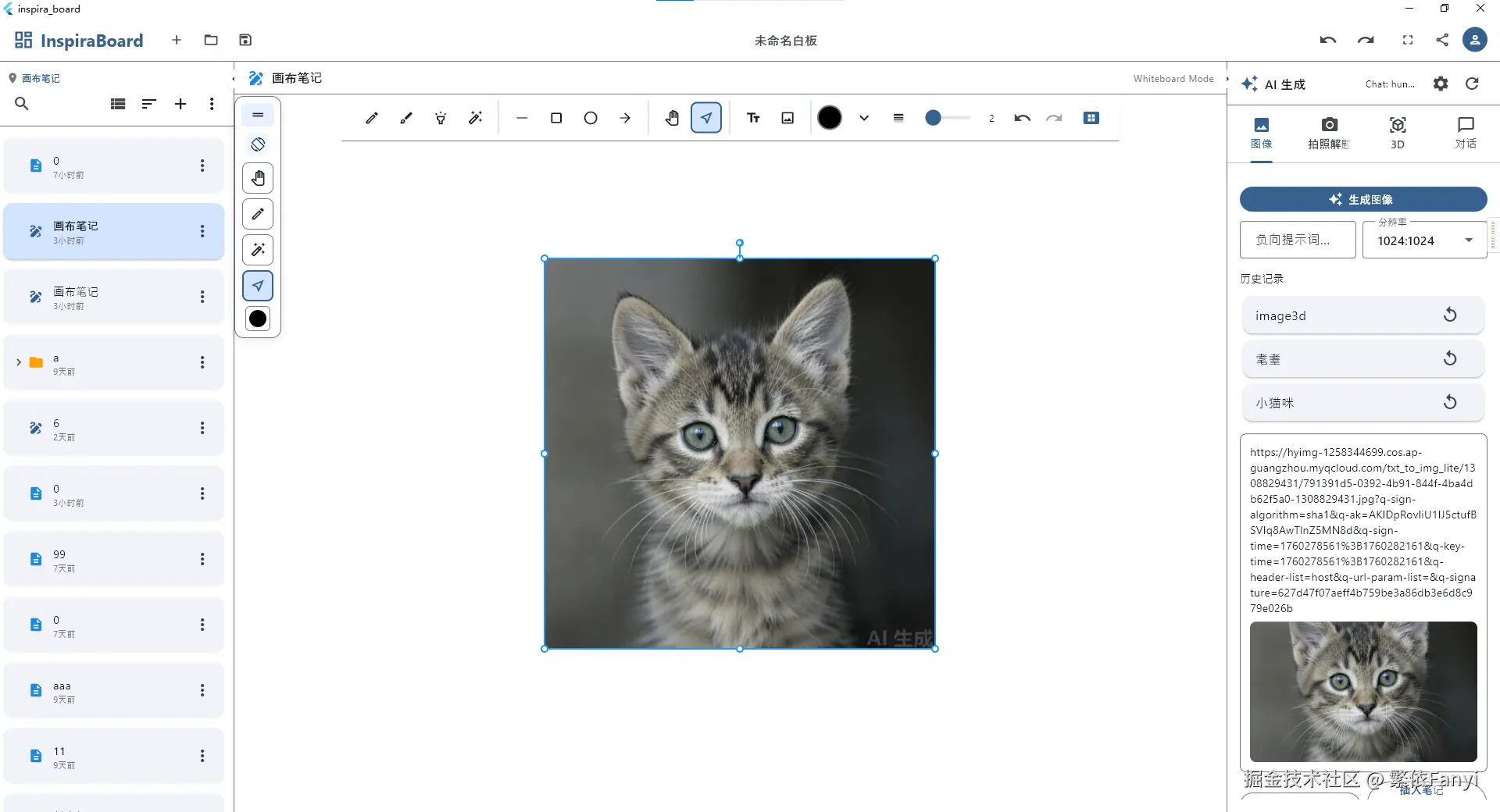Switch to the 3D tab
The height and width of the screenshot is (812, 1500).
click(1397, 132)
